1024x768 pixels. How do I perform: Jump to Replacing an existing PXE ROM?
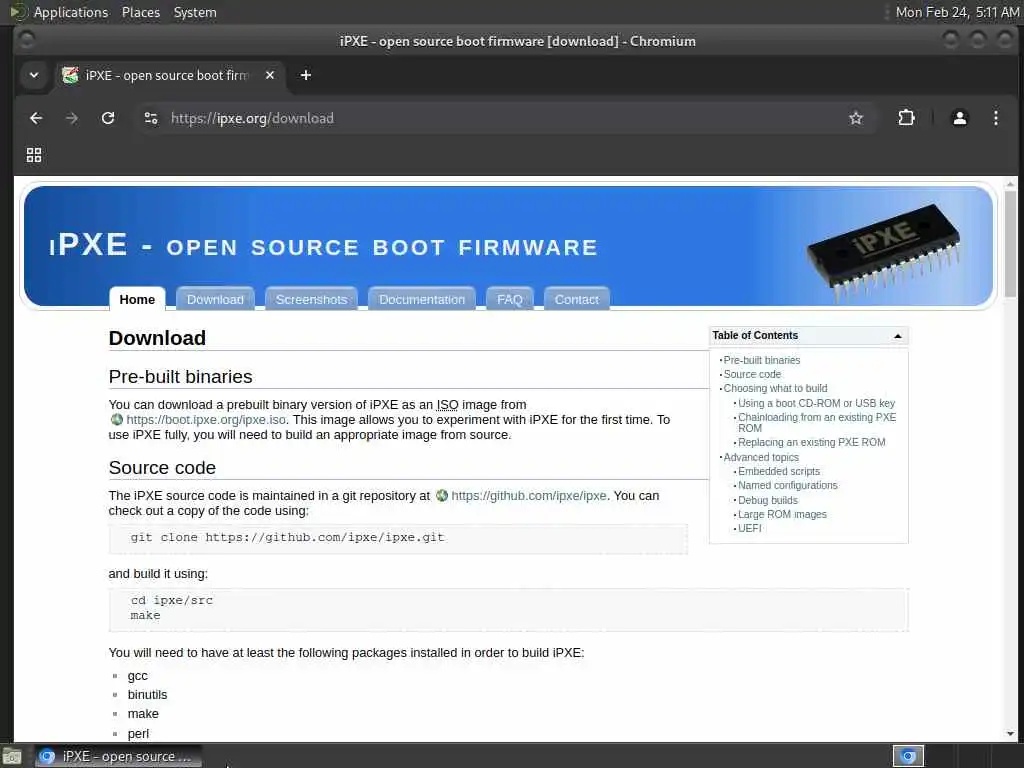click(812, 442)
